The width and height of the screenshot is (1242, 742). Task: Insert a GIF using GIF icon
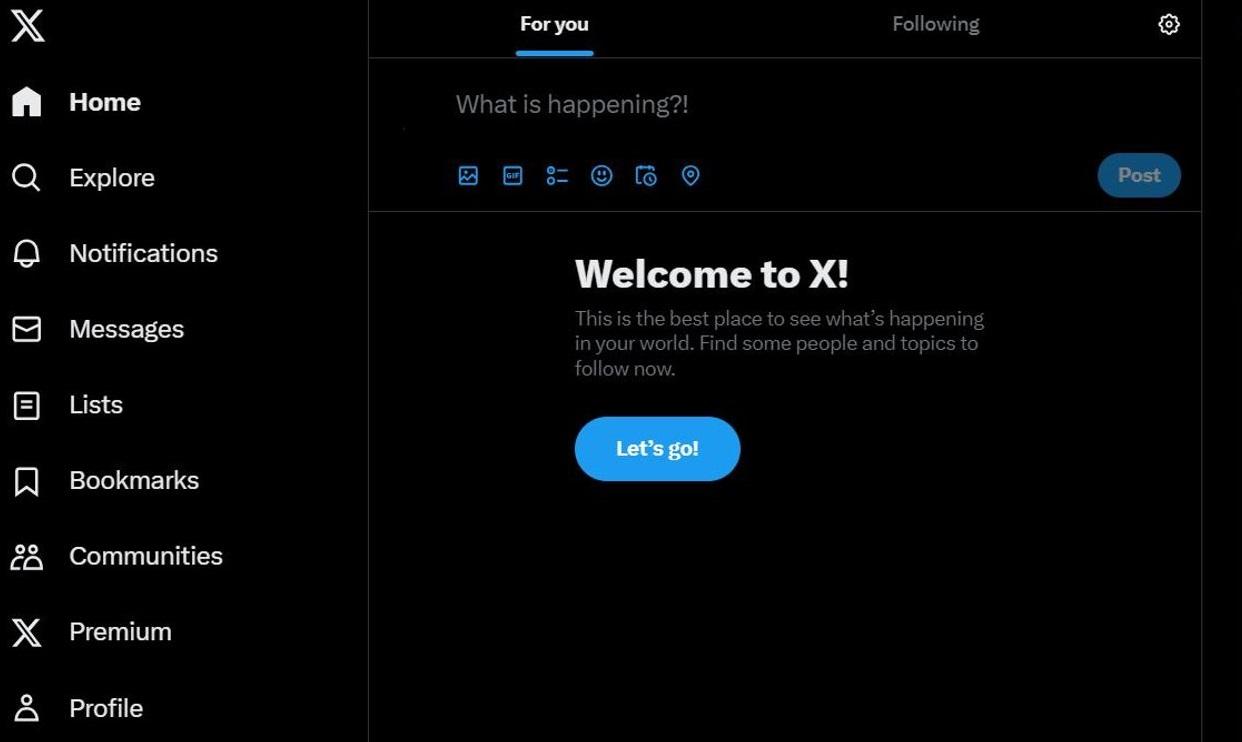click(x=512, y=176)
